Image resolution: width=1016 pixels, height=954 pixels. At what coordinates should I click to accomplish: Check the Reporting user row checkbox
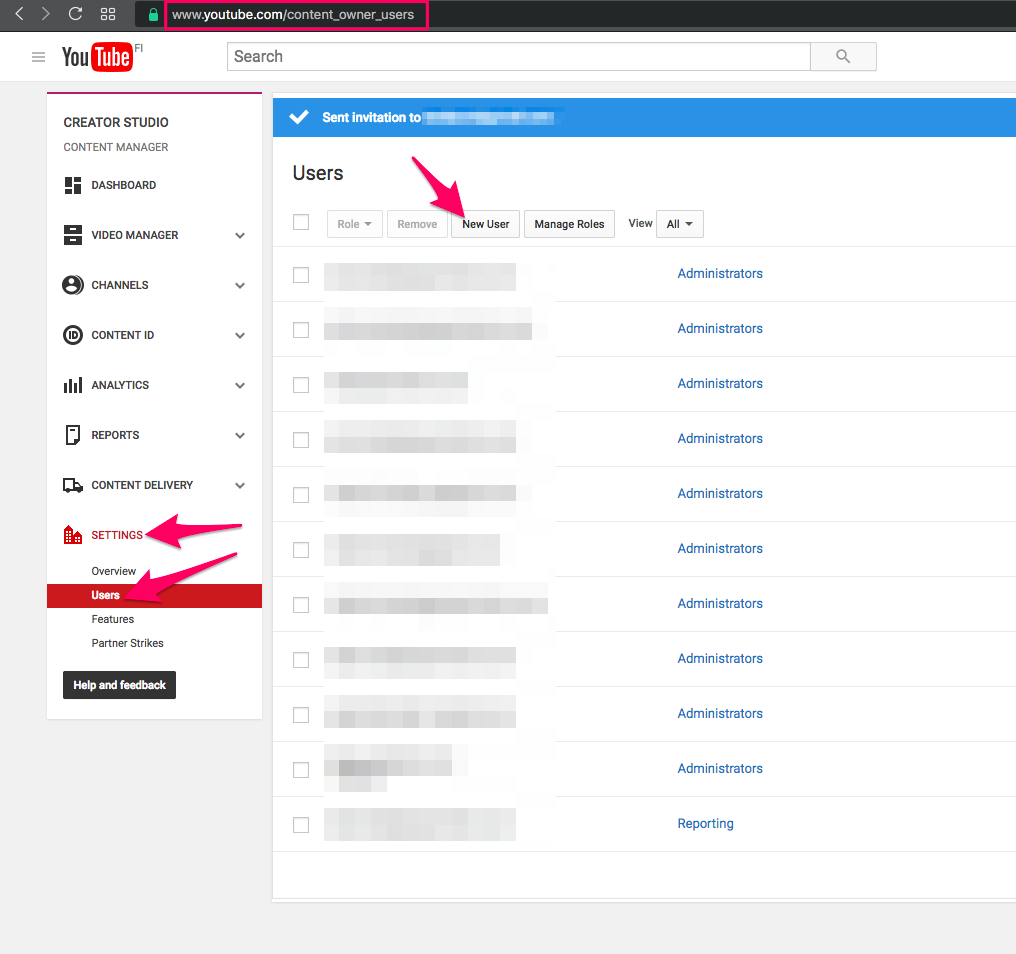[x=301, y=825]
